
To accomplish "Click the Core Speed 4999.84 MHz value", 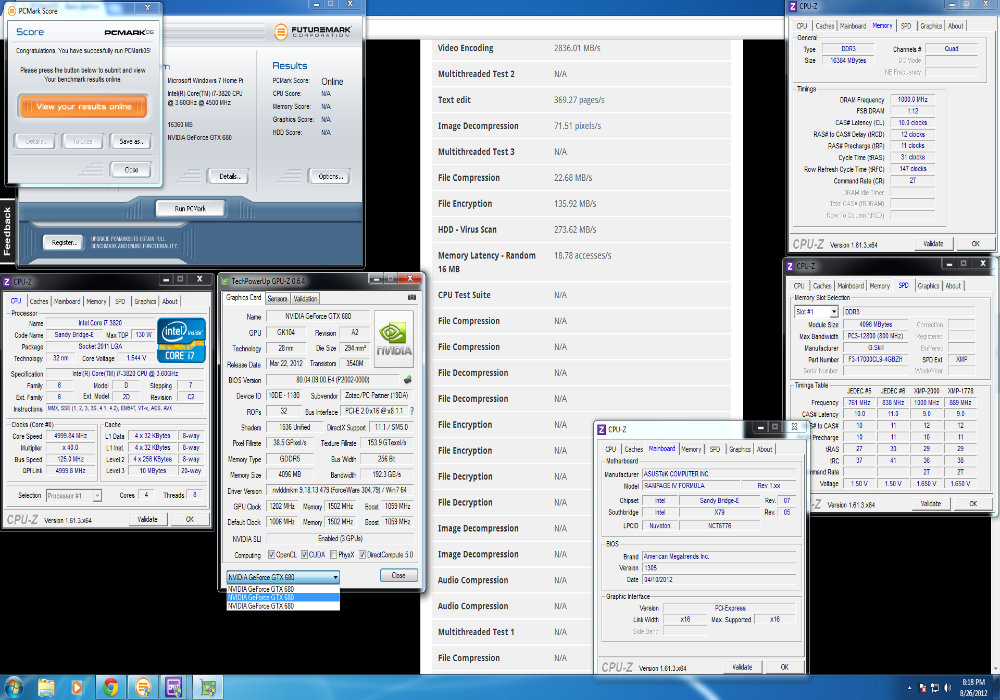I will click(71, 436).
